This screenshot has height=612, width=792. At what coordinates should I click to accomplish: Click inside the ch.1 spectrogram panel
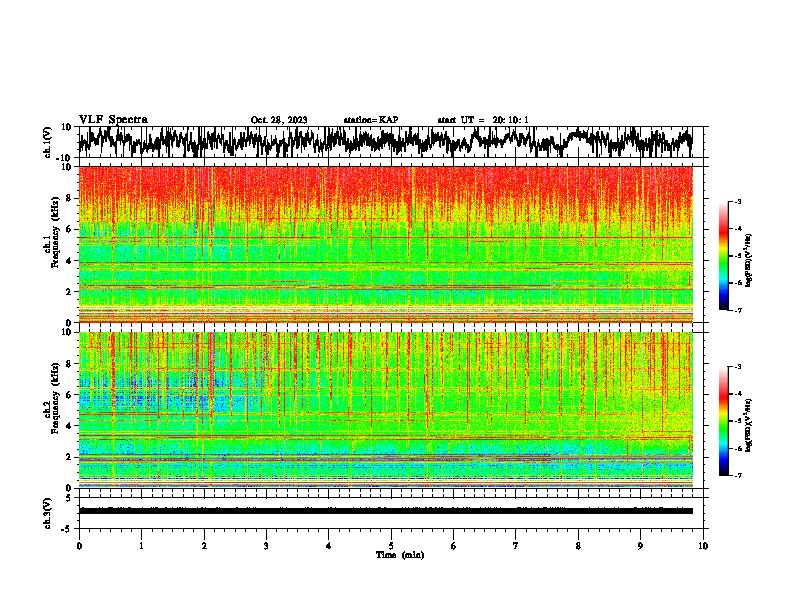coord(385,244)
